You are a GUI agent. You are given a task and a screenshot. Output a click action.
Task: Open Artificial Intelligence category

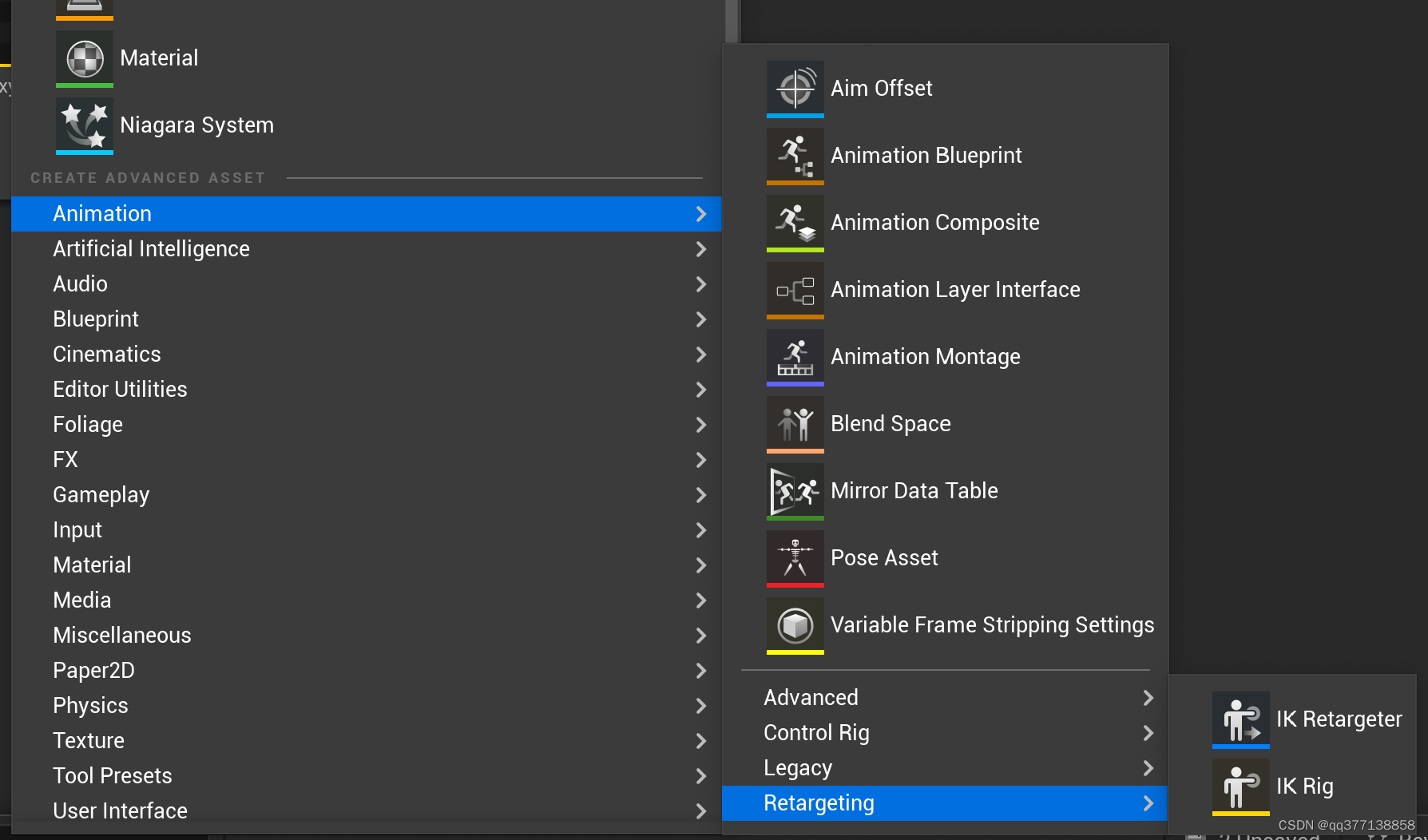coord(367,249)
